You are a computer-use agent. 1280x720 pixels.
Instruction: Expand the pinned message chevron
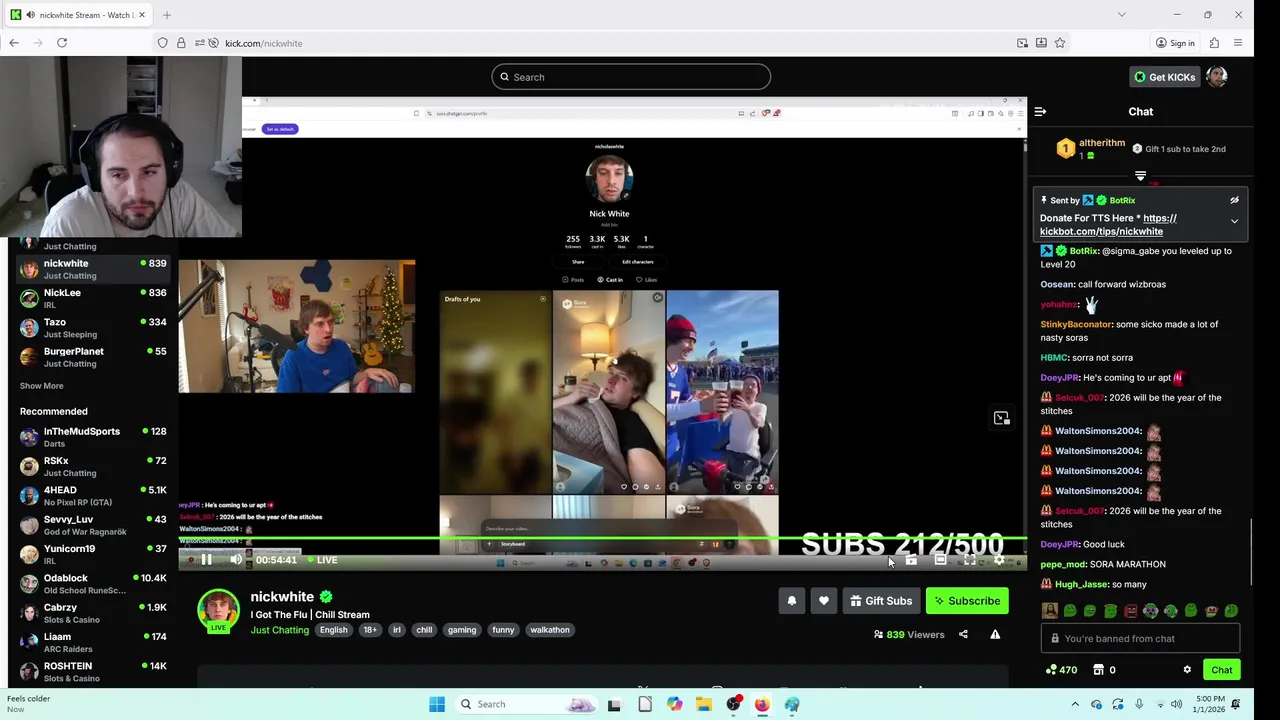click(x=1234, y=221)
